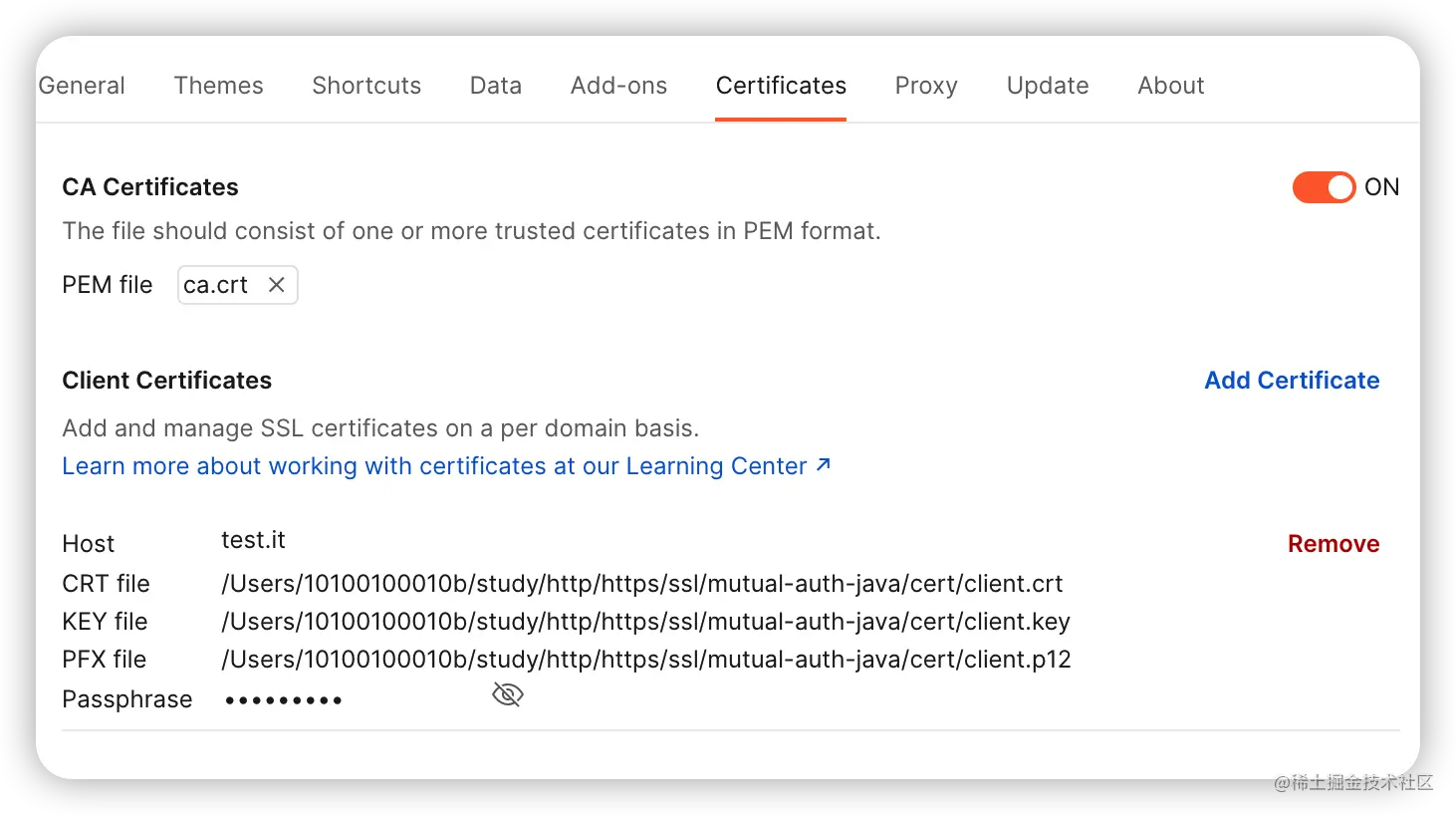The width and height of the screenshot is (1456, 815).
Task: Switch to the Update tab
Action: click(1048, 86)
